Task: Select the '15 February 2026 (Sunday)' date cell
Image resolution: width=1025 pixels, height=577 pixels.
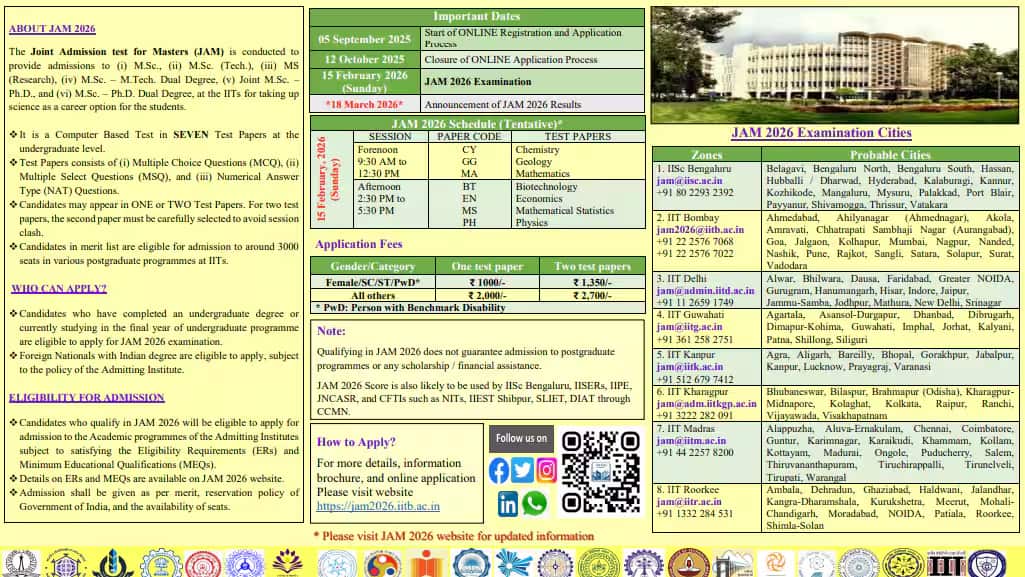Action: 365,82
